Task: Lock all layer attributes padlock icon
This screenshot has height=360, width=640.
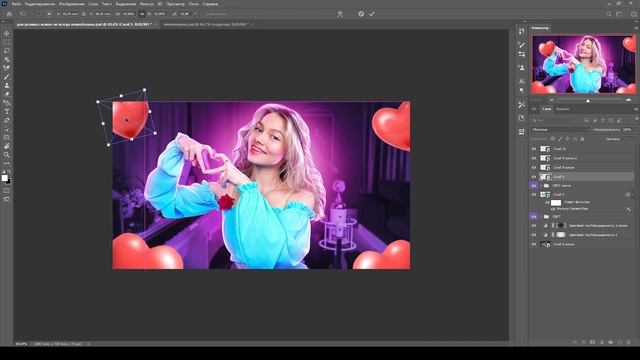Action: [x=582, y=139]
